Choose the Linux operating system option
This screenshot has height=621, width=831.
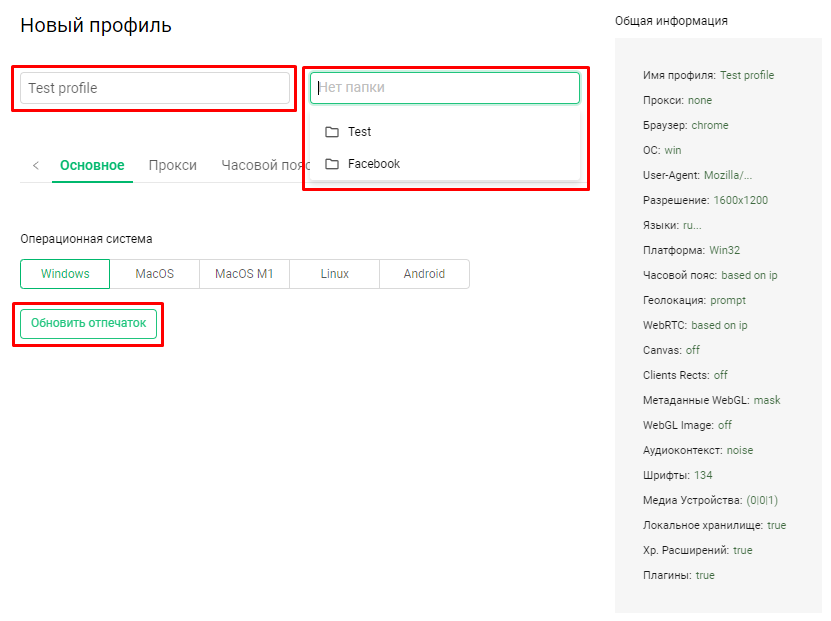point(334,274)
